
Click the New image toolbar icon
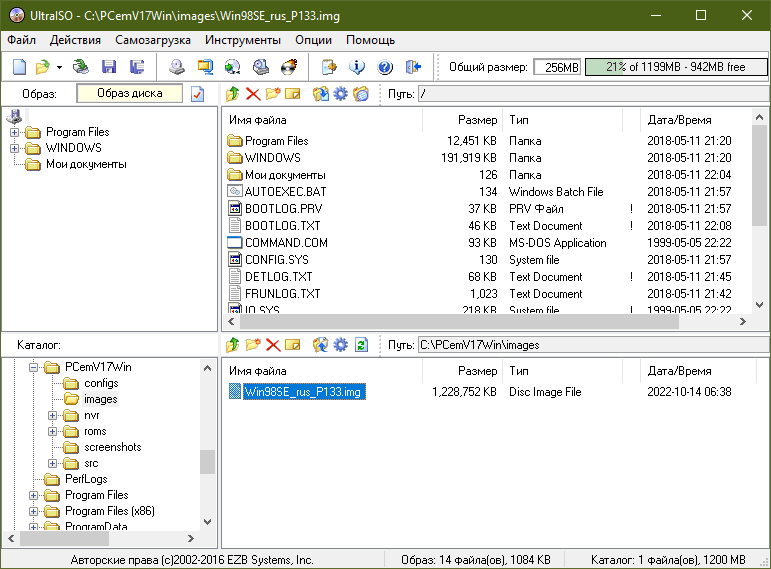click(19, 67)
